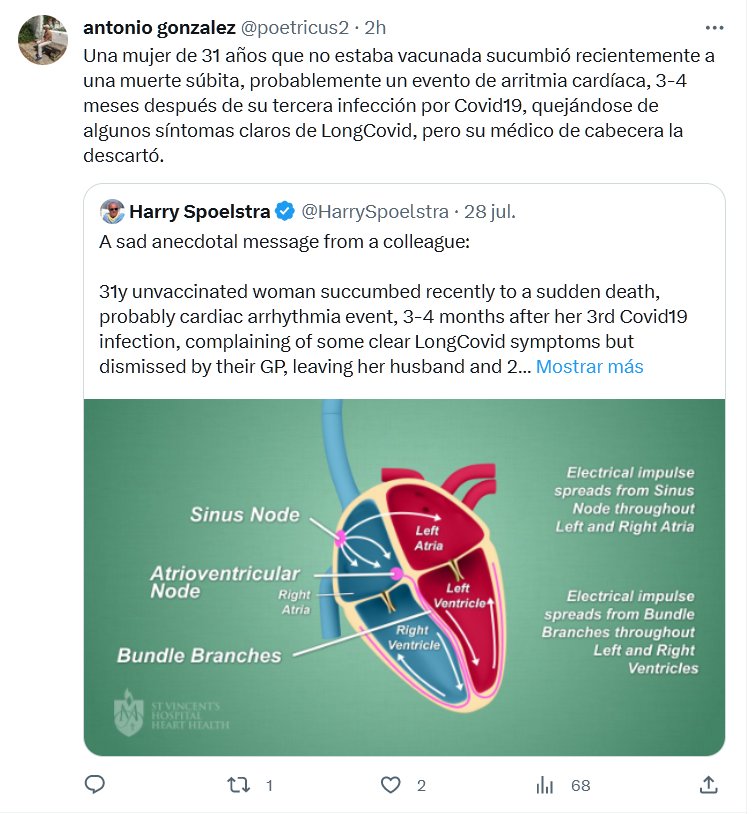Click the share upload icon

pyautogui.click(x=708, y=785)
